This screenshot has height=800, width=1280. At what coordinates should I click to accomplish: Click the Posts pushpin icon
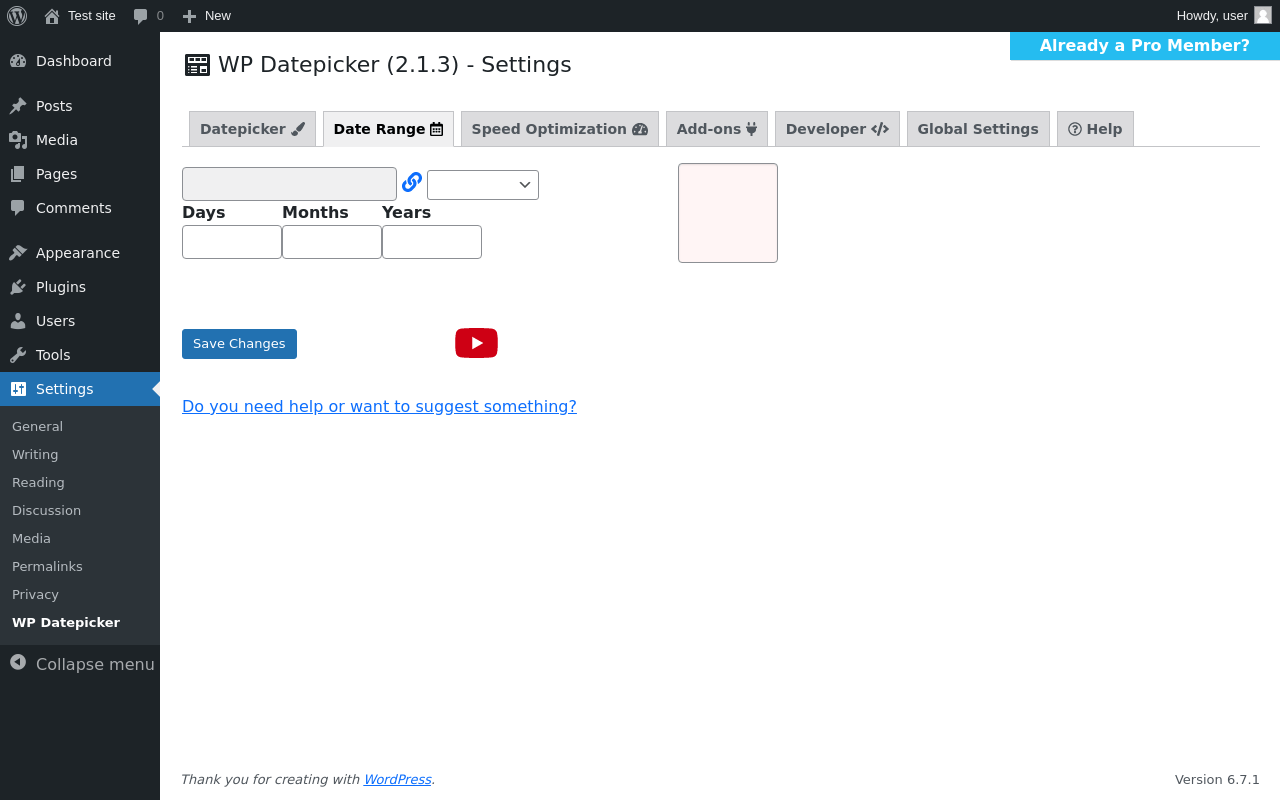18,106
